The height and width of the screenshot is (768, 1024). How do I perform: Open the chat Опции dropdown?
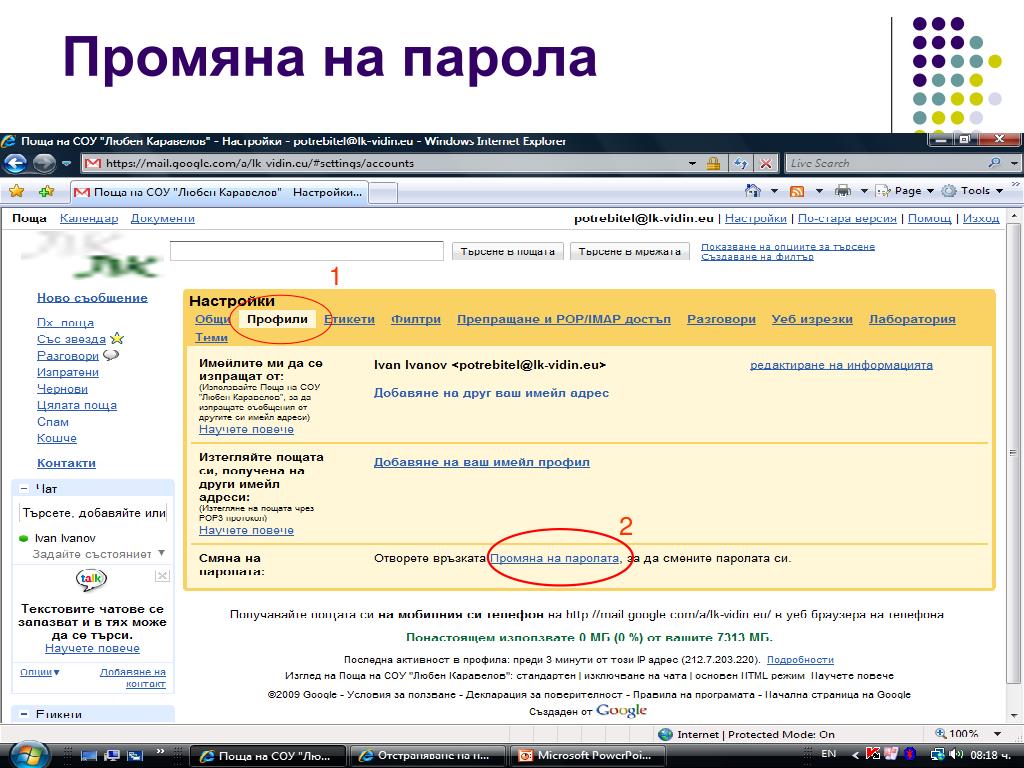point(40,672)
